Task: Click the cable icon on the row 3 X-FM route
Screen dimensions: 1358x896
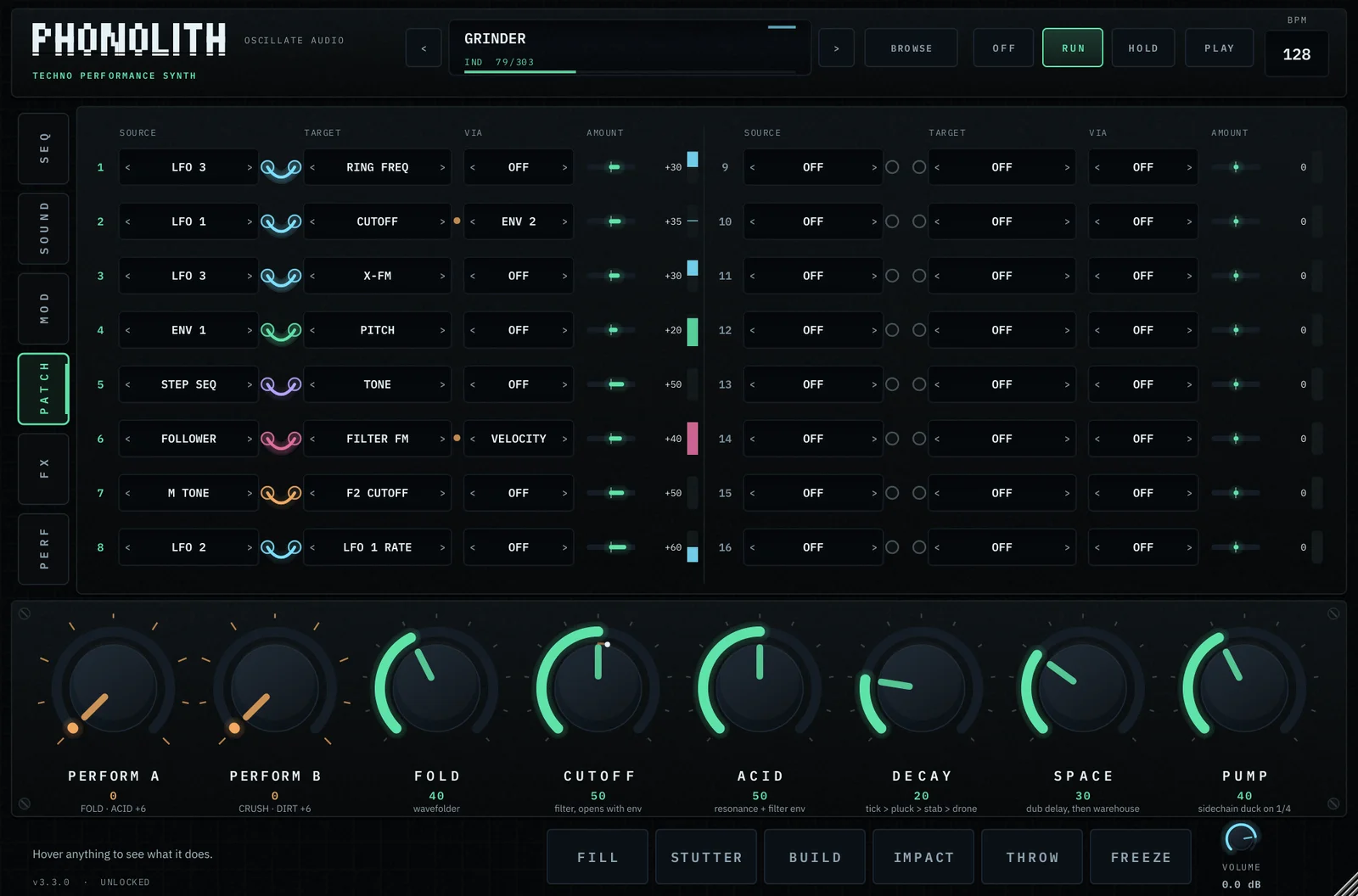Action: click(281, 277)
